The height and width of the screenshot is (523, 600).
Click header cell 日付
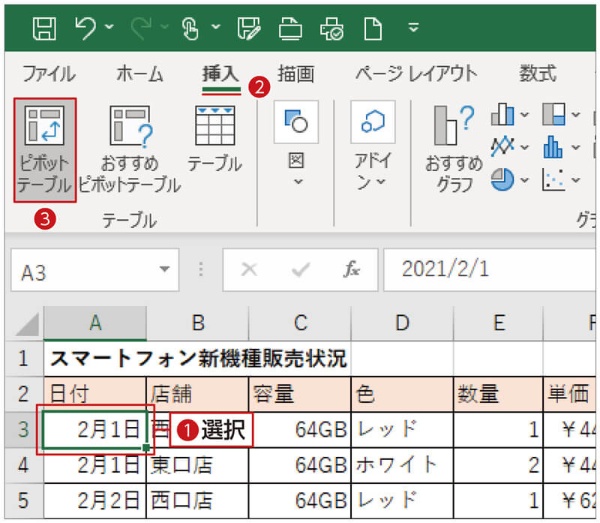tap(95, 394)
